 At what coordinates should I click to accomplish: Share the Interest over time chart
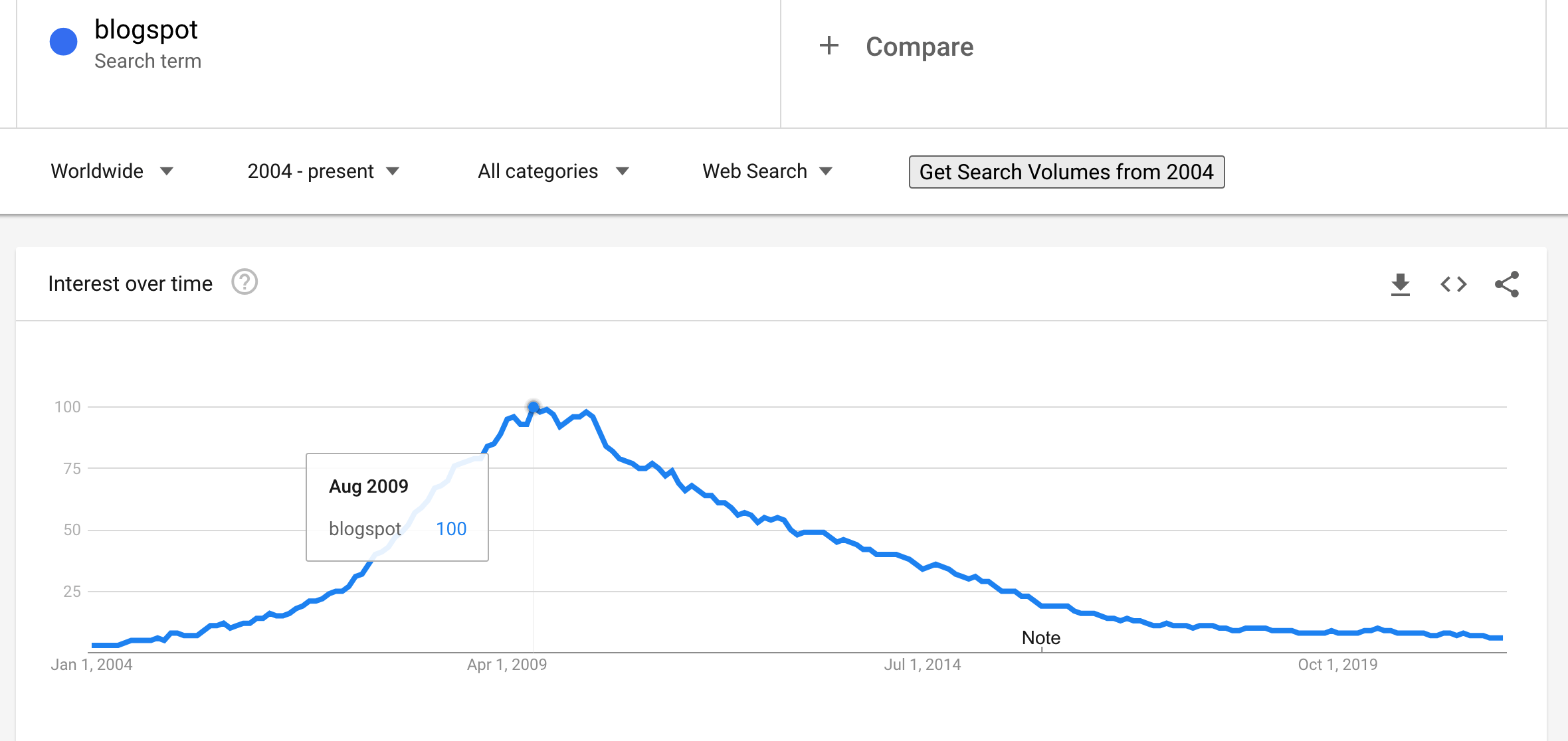(x=1506, y=284)
